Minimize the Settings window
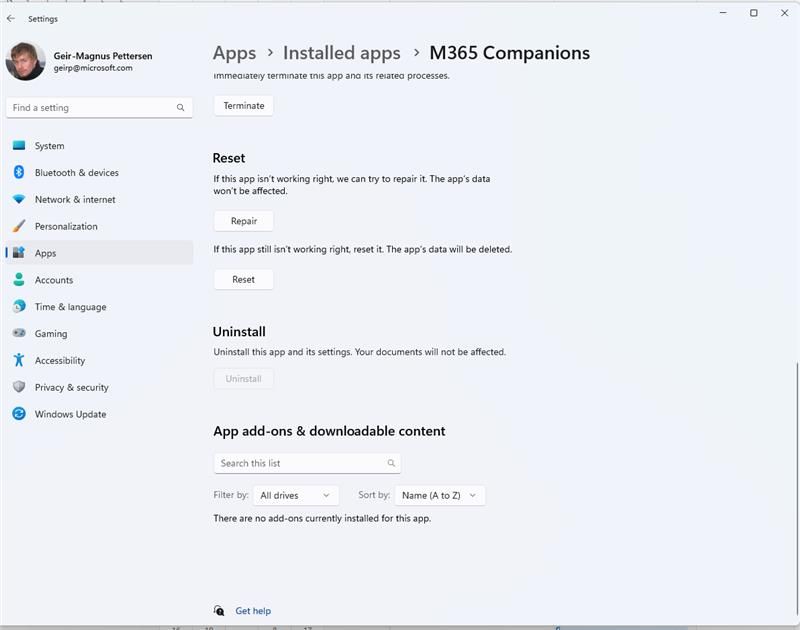 (723, 13)
